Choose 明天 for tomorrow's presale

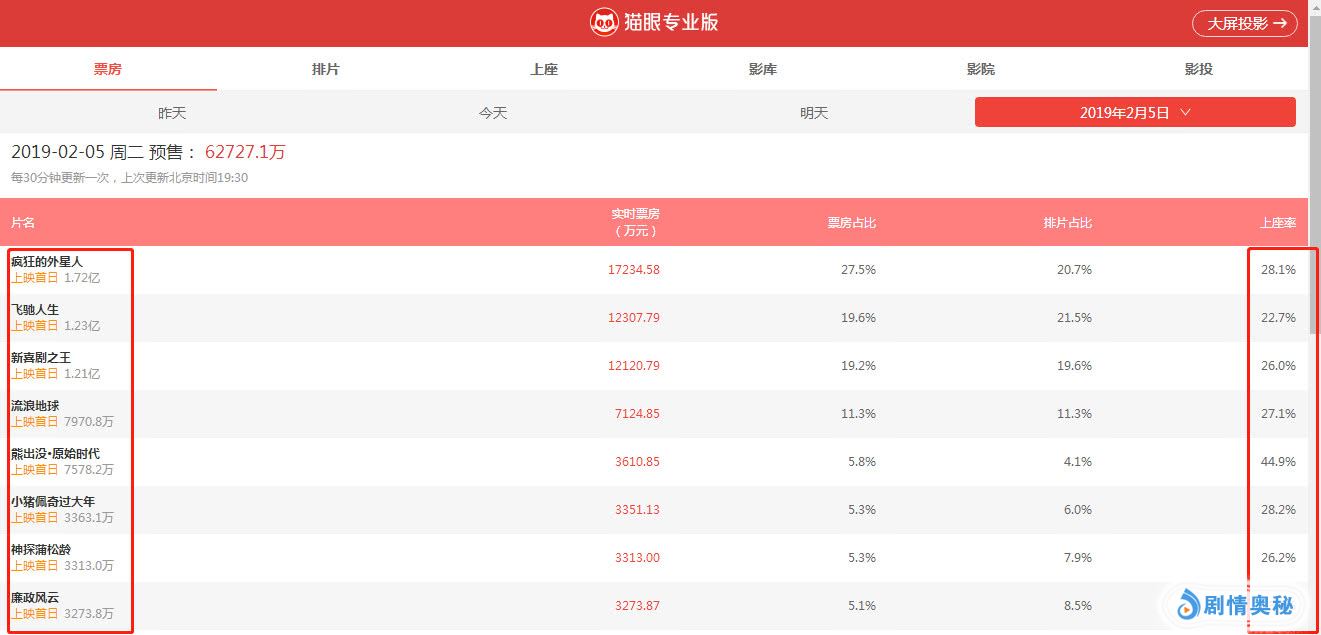[x=814, y=113]
